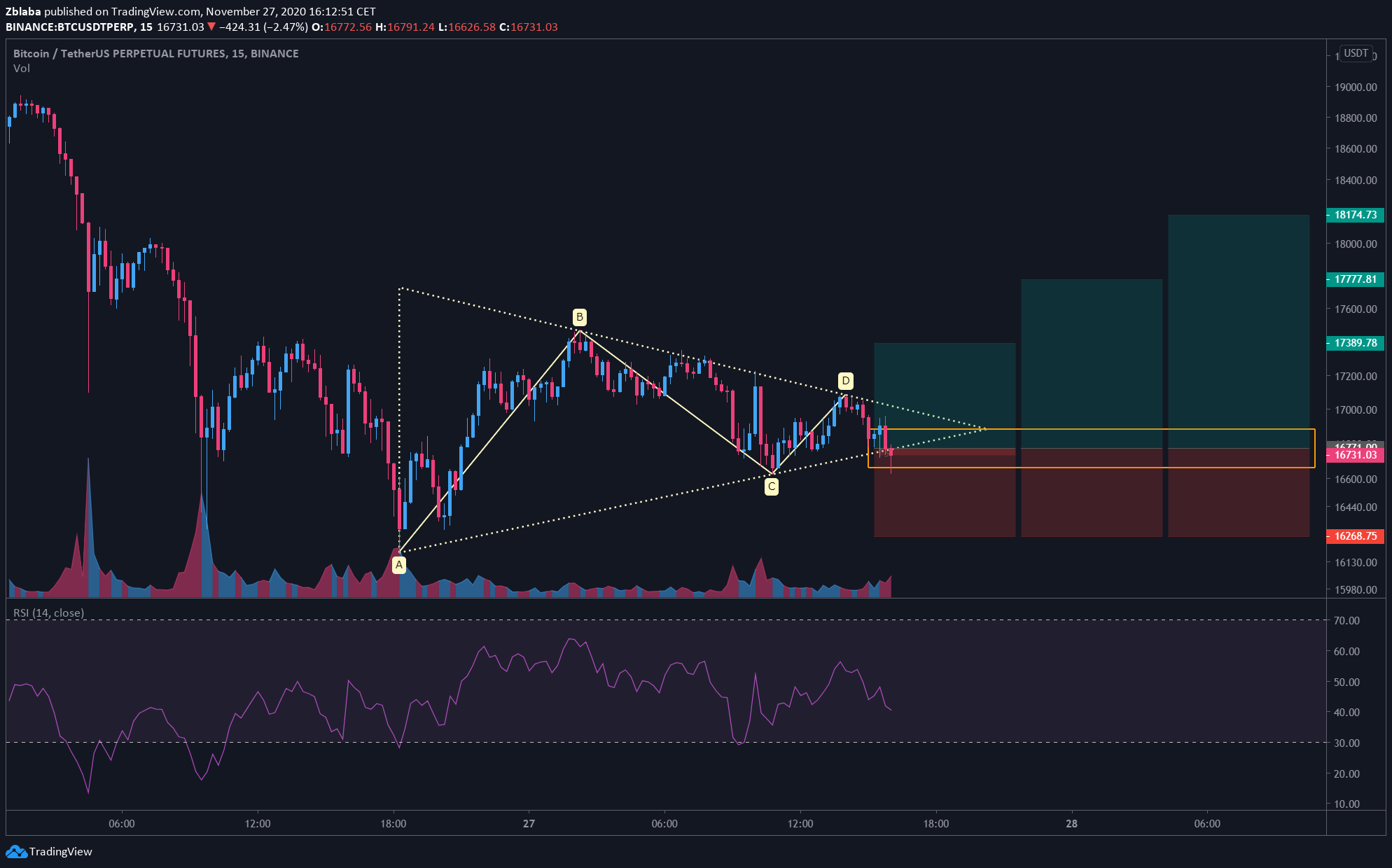Select pattern point label D

(845, 381)
